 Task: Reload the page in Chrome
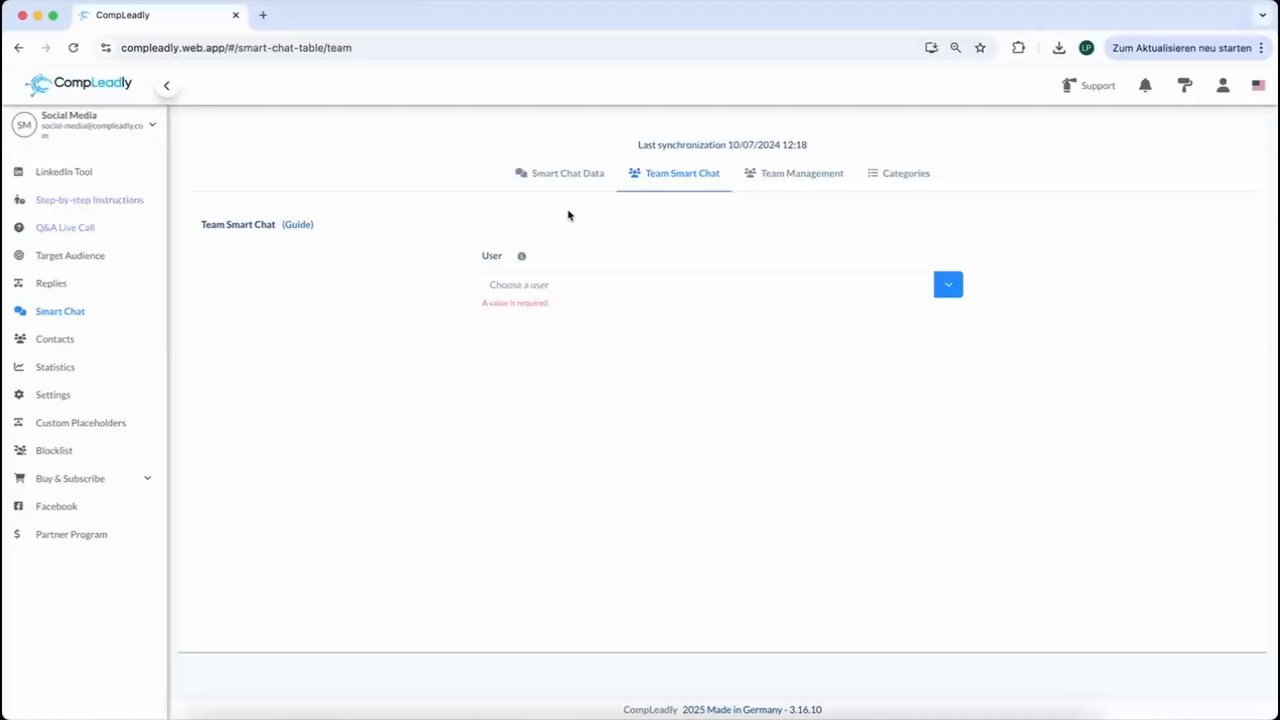[x=73, y=48]
